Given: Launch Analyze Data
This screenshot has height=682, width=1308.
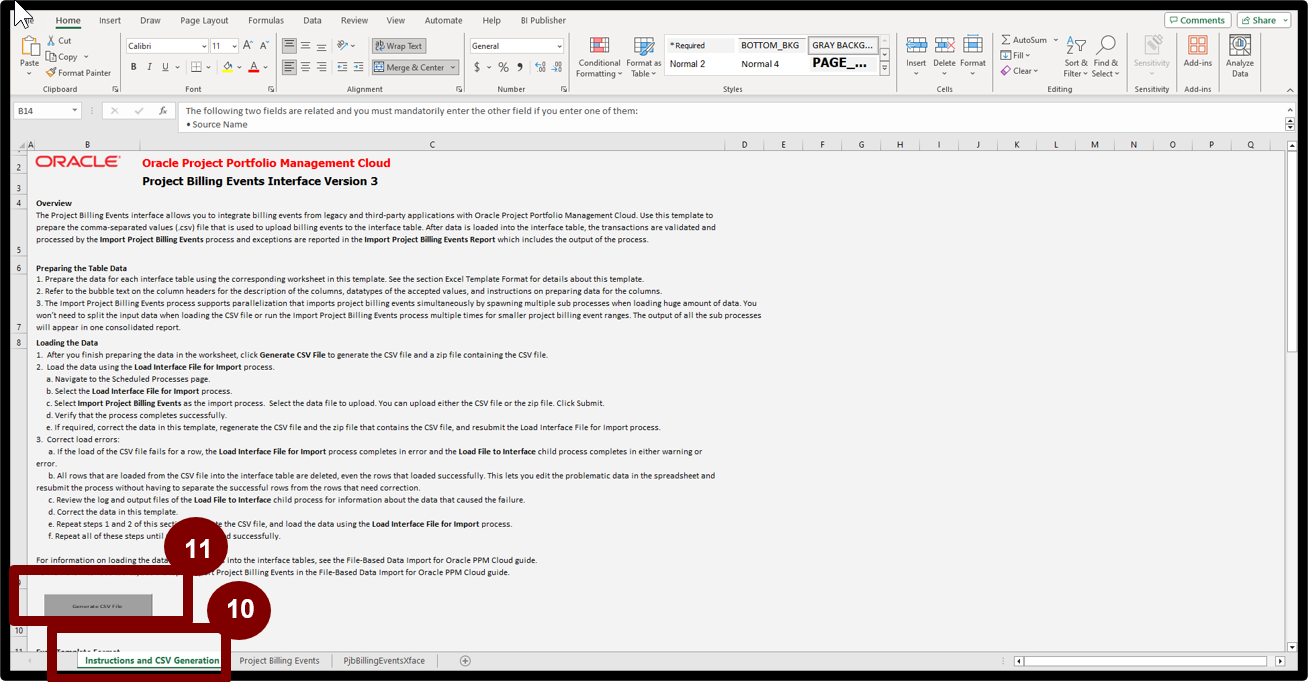Looking at the screenshot, I should [1240, 57].
